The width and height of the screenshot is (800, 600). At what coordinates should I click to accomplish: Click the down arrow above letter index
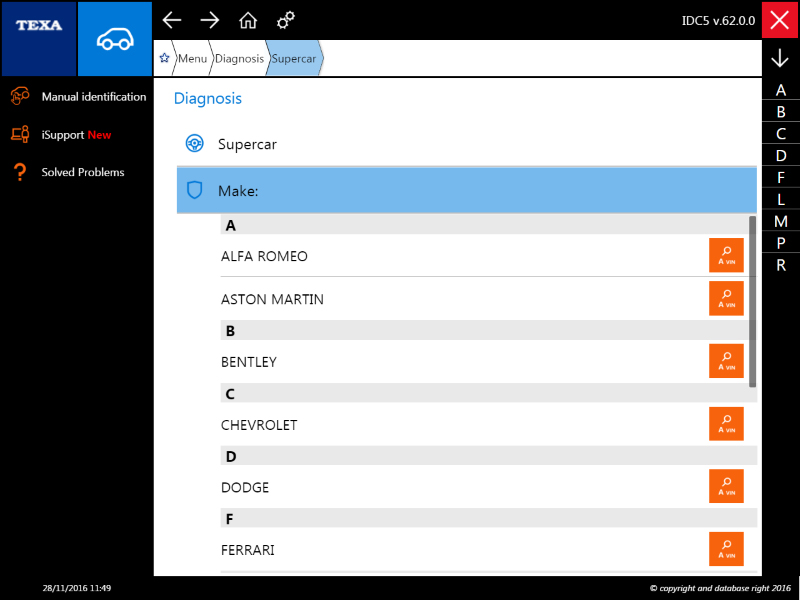[x=780, y=58]
